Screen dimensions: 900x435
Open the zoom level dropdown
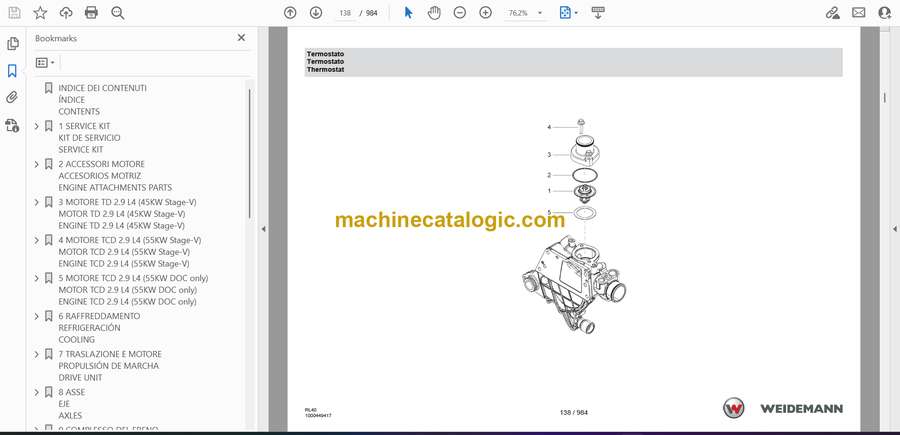click(x=541, y=13)
